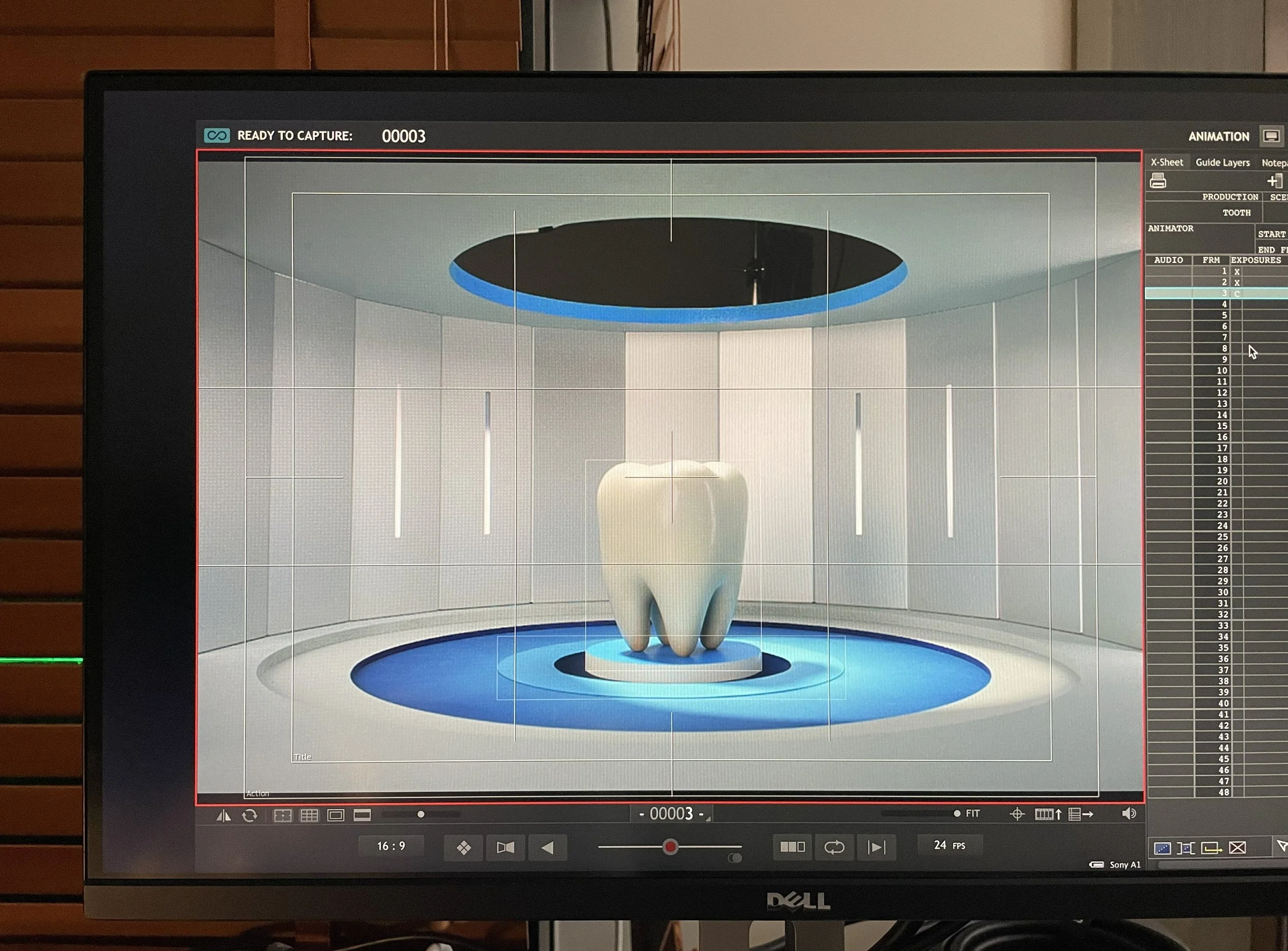This screenshot has width=1288, height=951.
Task: Toggle the safe-area frame overlay icon
Action: point(336,815)
